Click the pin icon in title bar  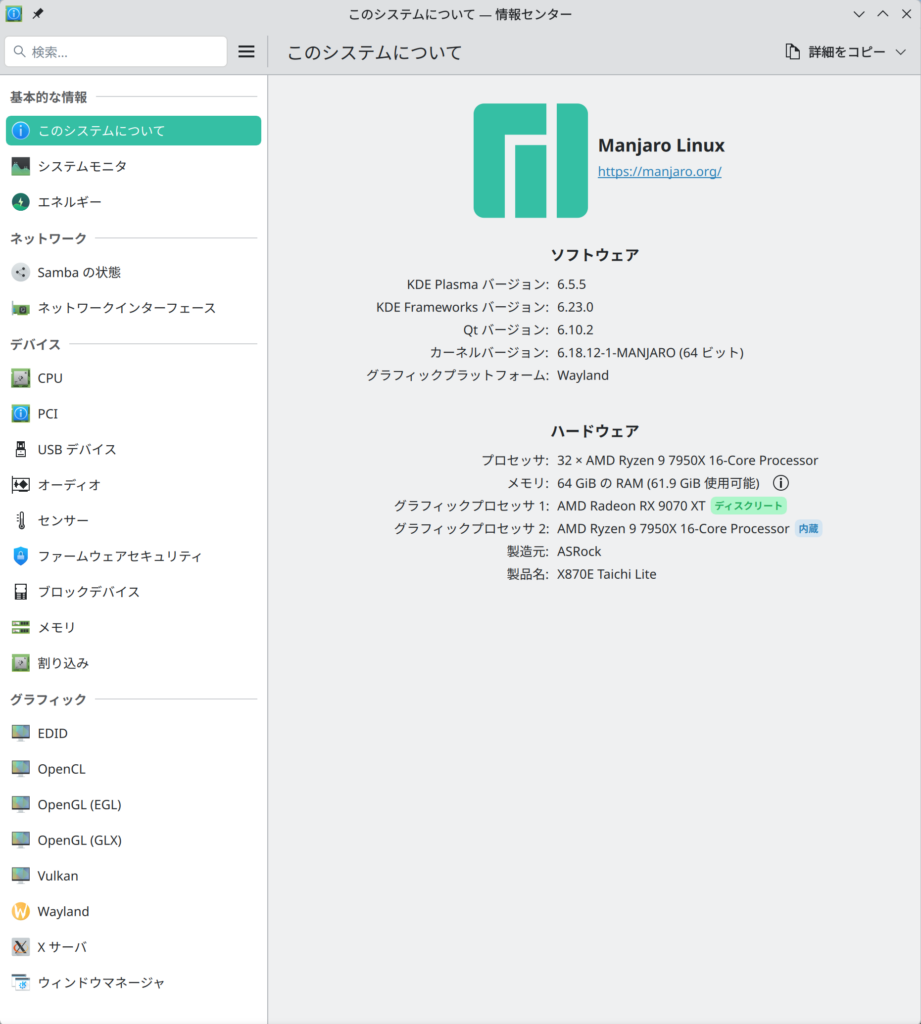point(38,14)
